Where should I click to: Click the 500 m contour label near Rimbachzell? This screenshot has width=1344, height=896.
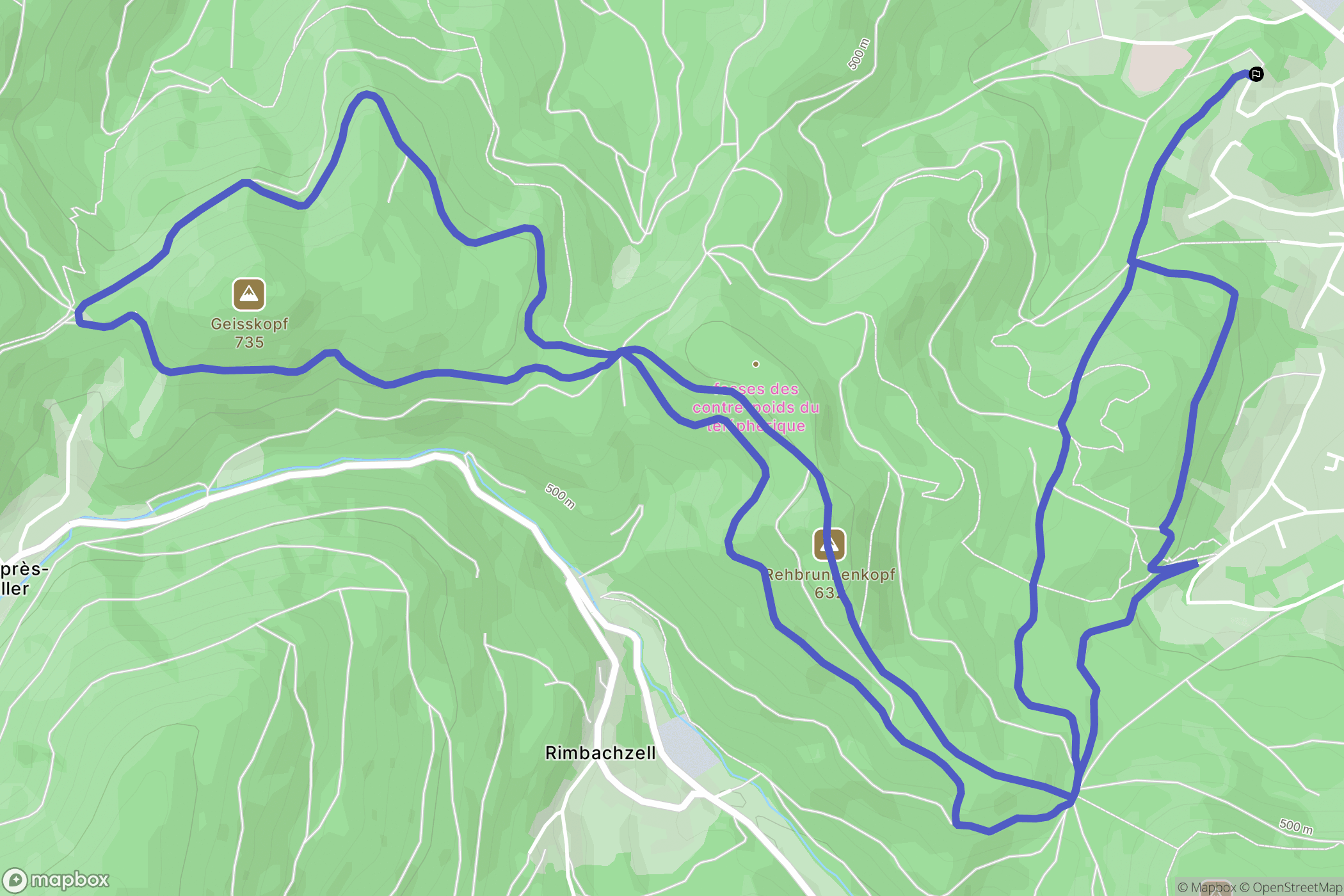coord(560,497)
